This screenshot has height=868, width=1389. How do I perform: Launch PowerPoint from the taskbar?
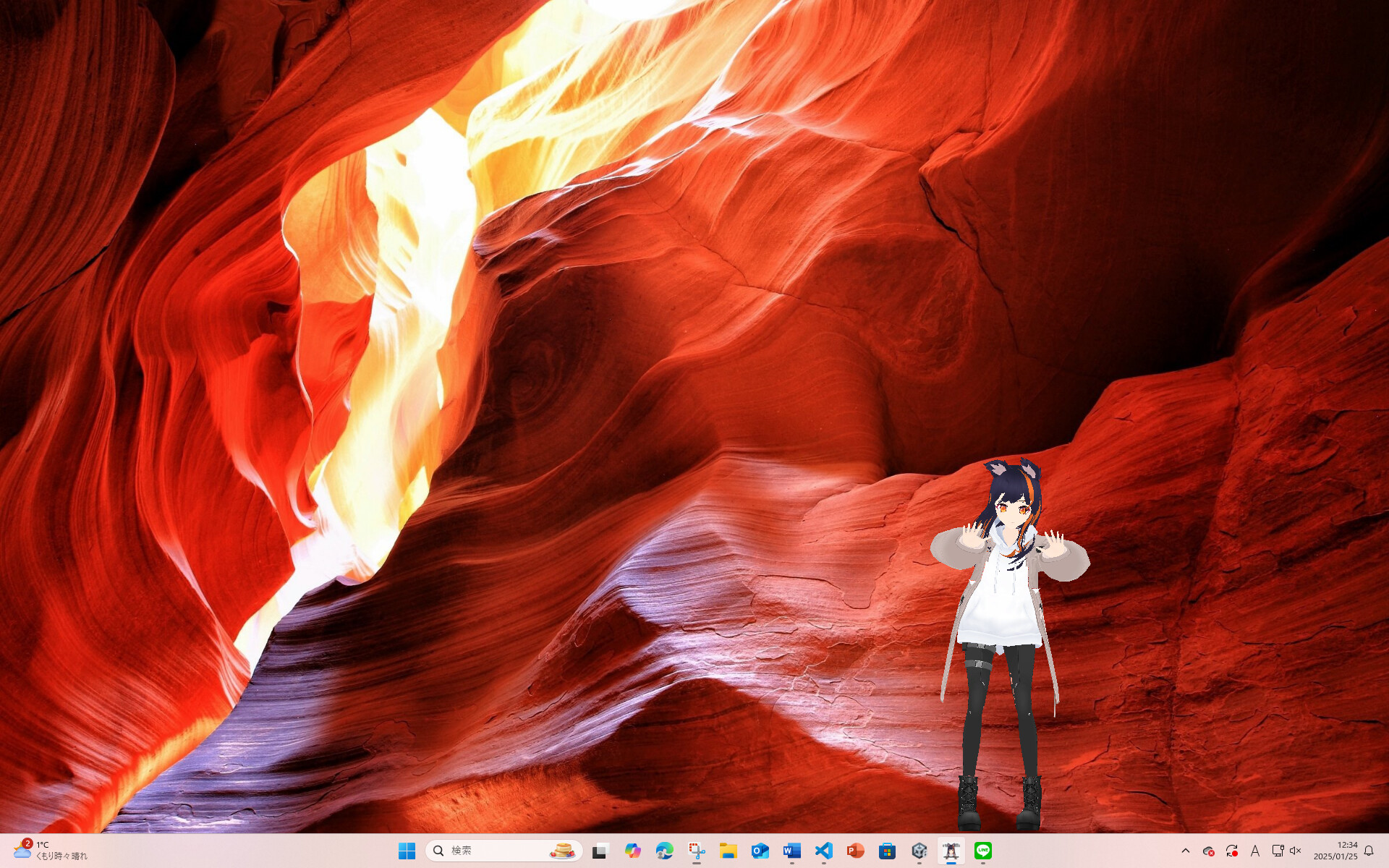[x=856, y=851]
